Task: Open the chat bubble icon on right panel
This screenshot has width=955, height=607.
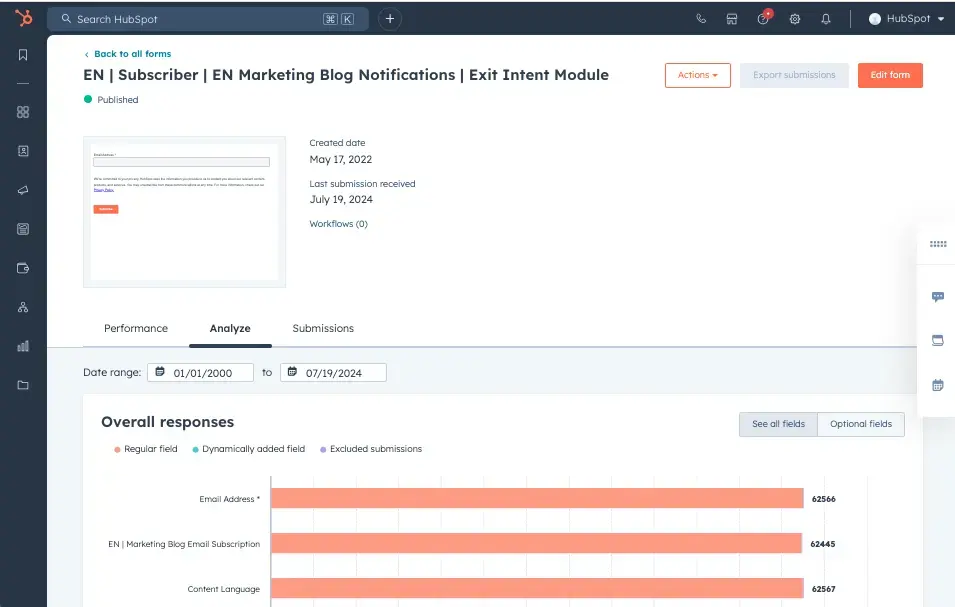Action: [x=938, y=296]
